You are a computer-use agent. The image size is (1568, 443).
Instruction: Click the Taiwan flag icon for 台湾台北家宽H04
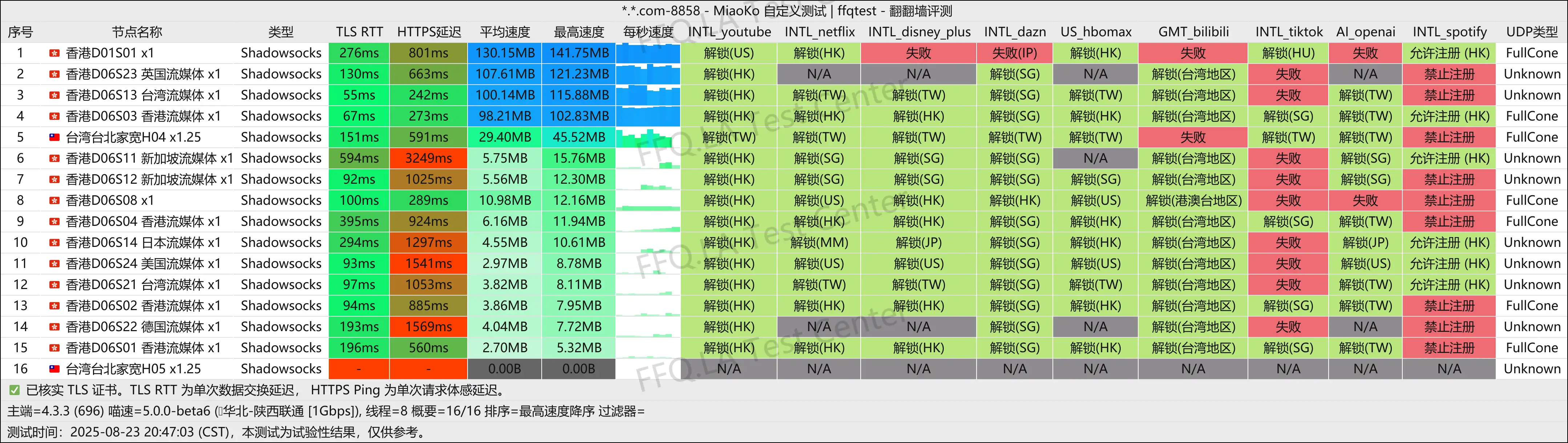[x=54, y=138]
